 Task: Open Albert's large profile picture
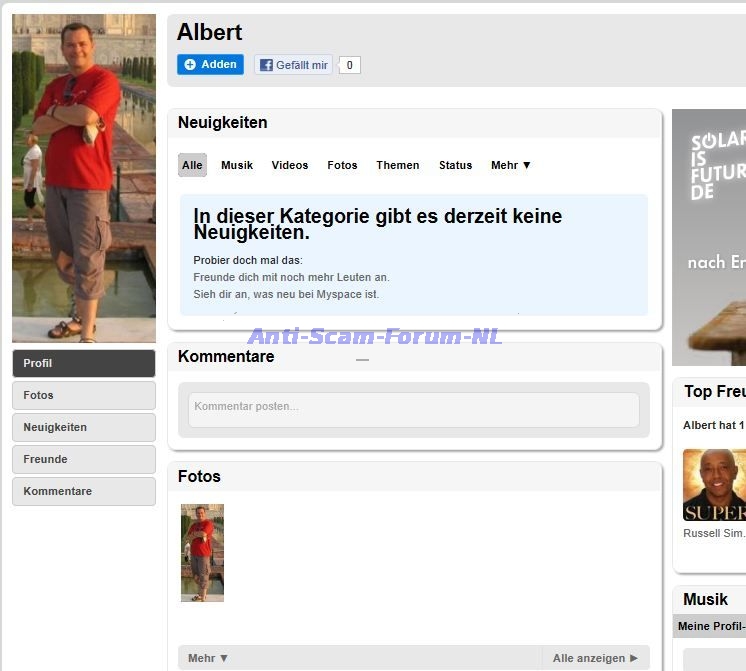(84, 178)
